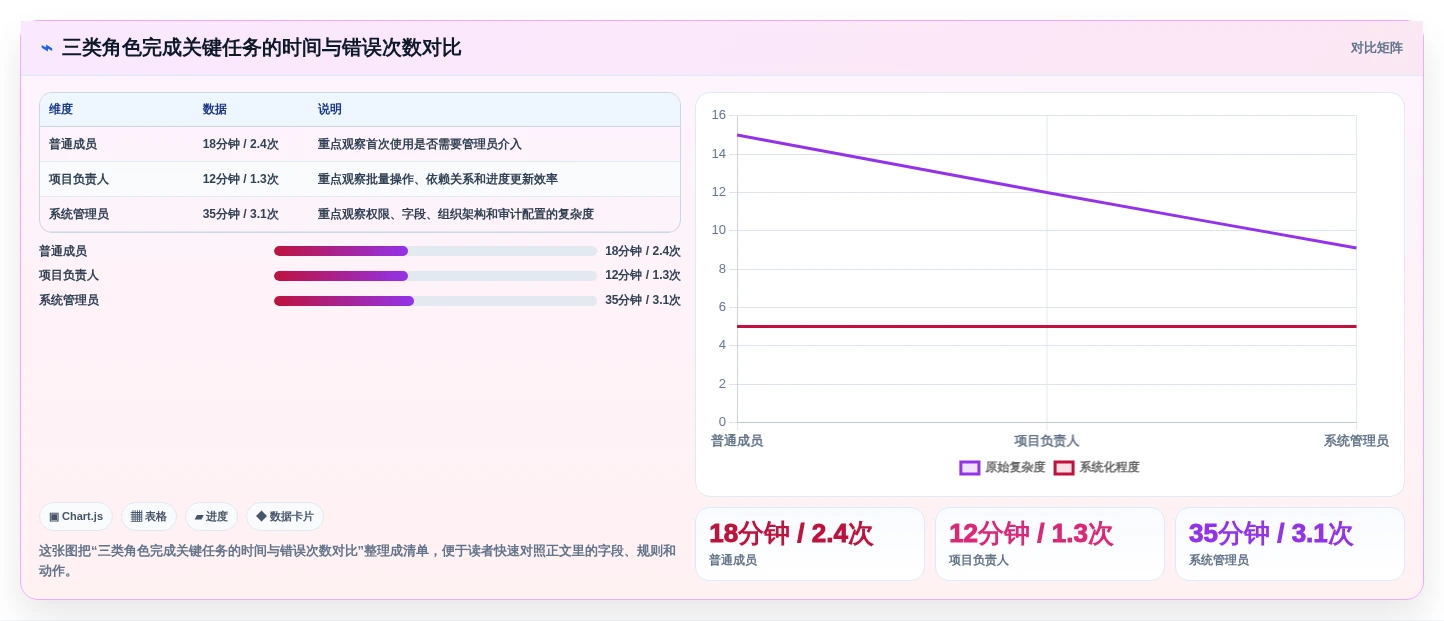Click progress value 35分钟 / 3.1次 beside bar
Viewport: 1444px width, 621px height.
[643, 300]
